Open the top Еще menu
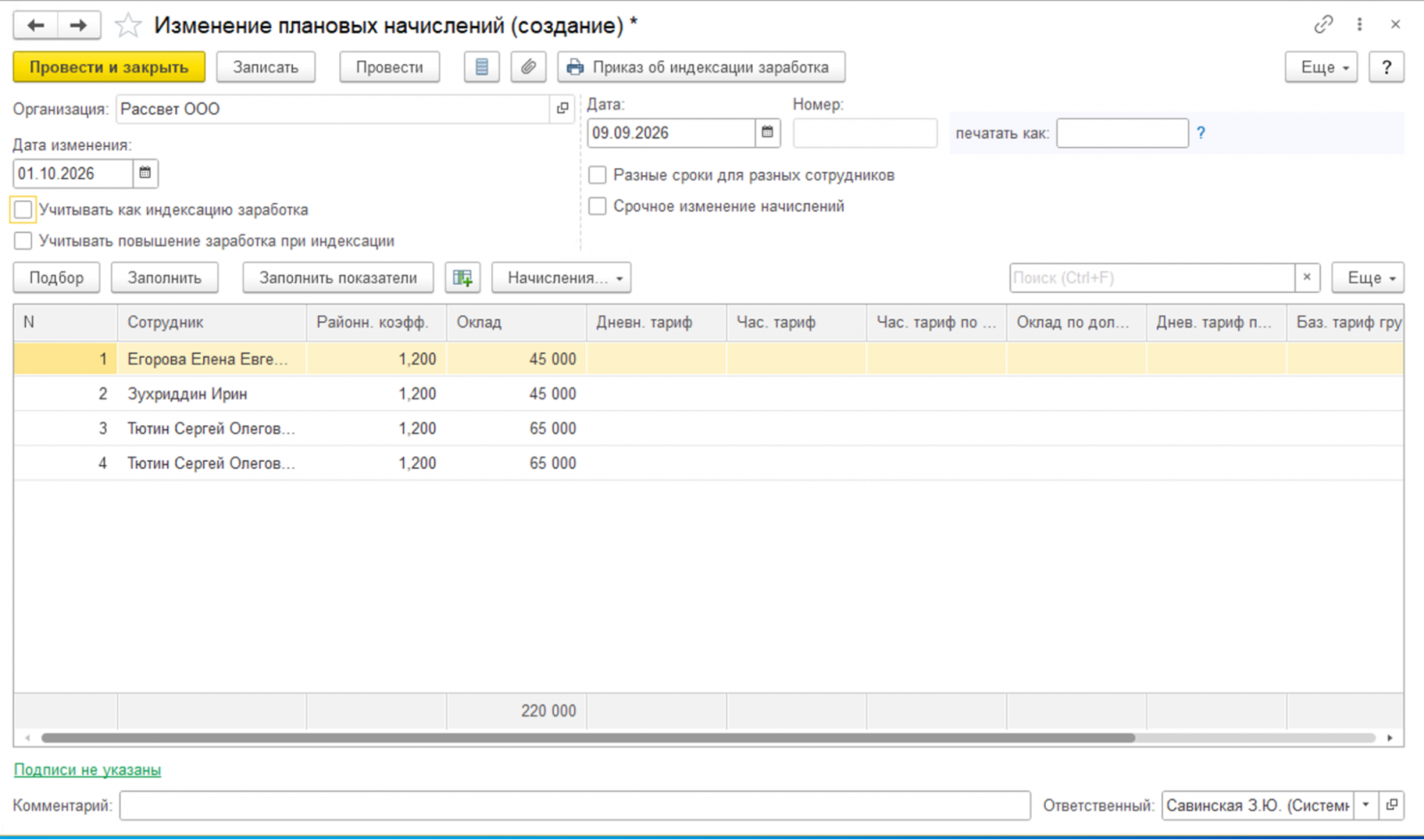The width and height of the screenshot is (1424, 840). [x=1322, y=67]
